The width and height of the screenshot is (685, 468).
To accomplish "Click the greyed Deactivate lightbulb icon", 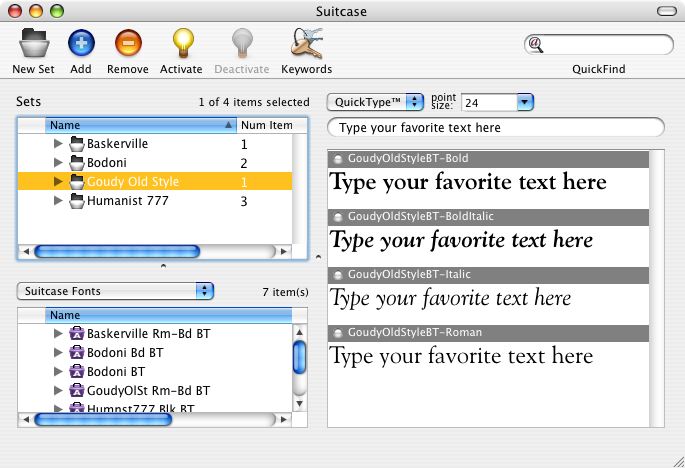I will click(242, 43).
